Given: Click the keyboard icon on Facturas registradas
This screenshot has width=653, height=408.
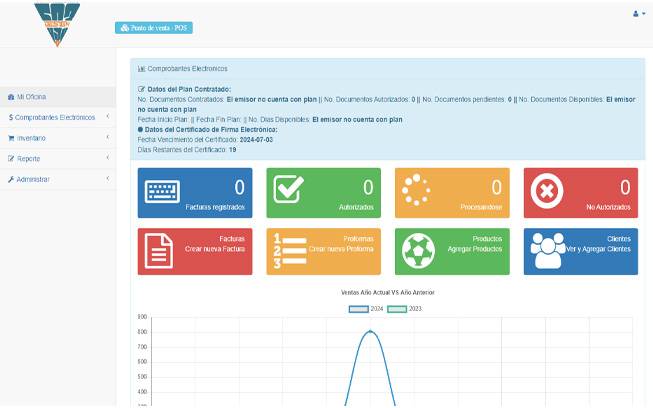Looking at the screenshot, I should (162, 192).
